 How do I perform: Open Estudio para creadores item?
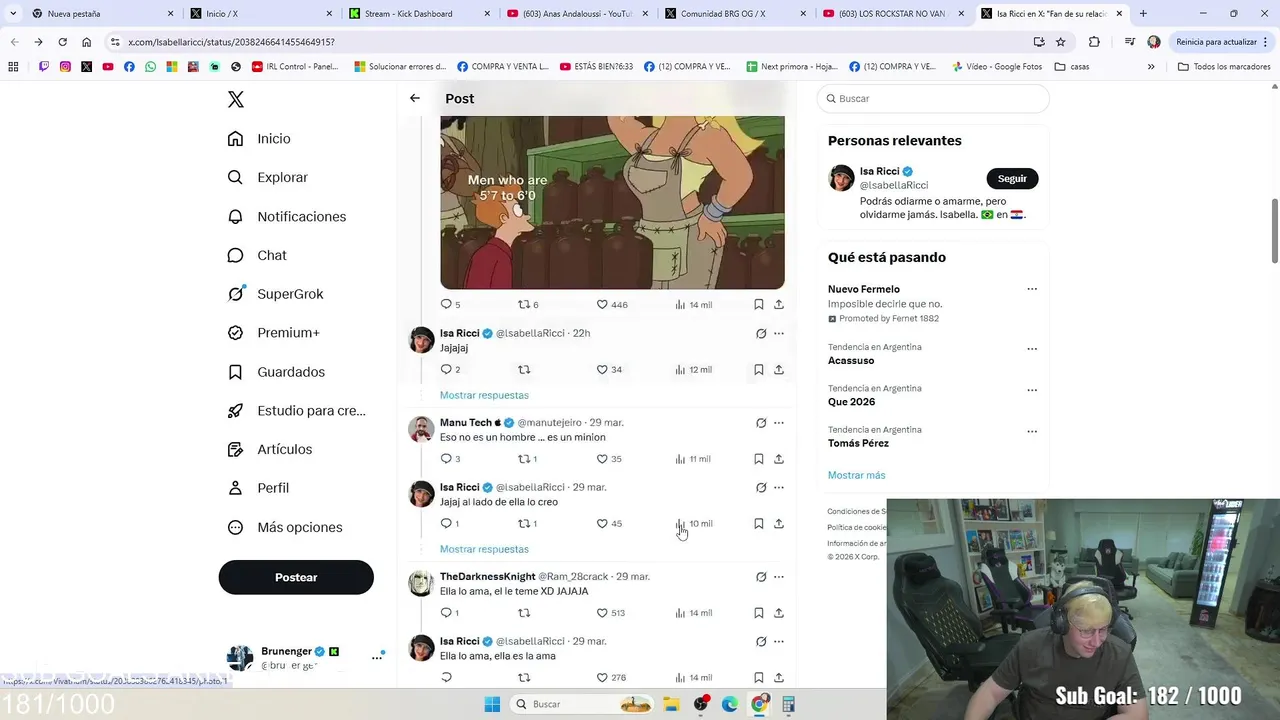(296, 410)
